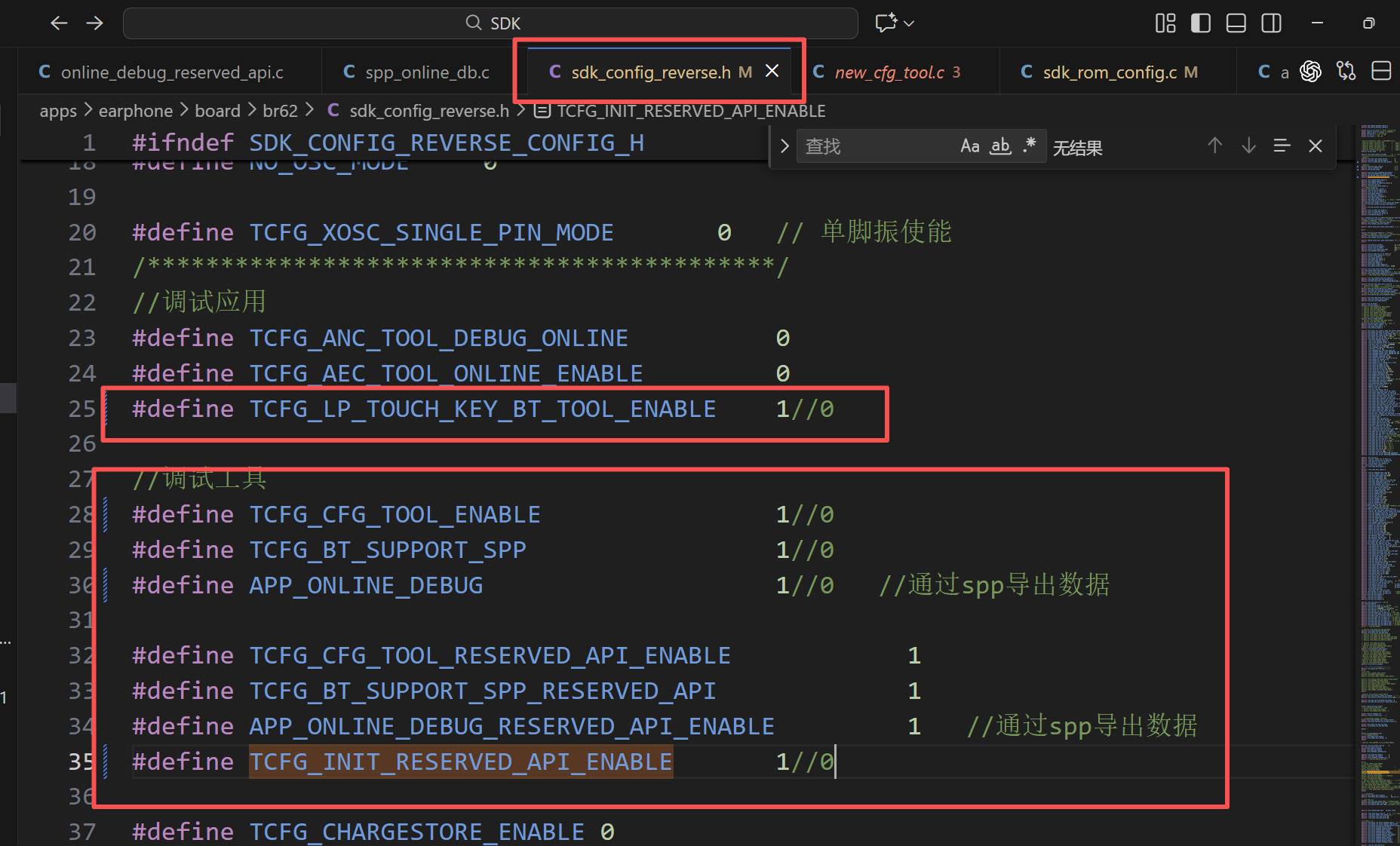The width and height of the screenshot is (1400, 846).
Task: Click TCFG_XOSC_SINGLE_PIN_MODE macro name
Action: (431, 232)
